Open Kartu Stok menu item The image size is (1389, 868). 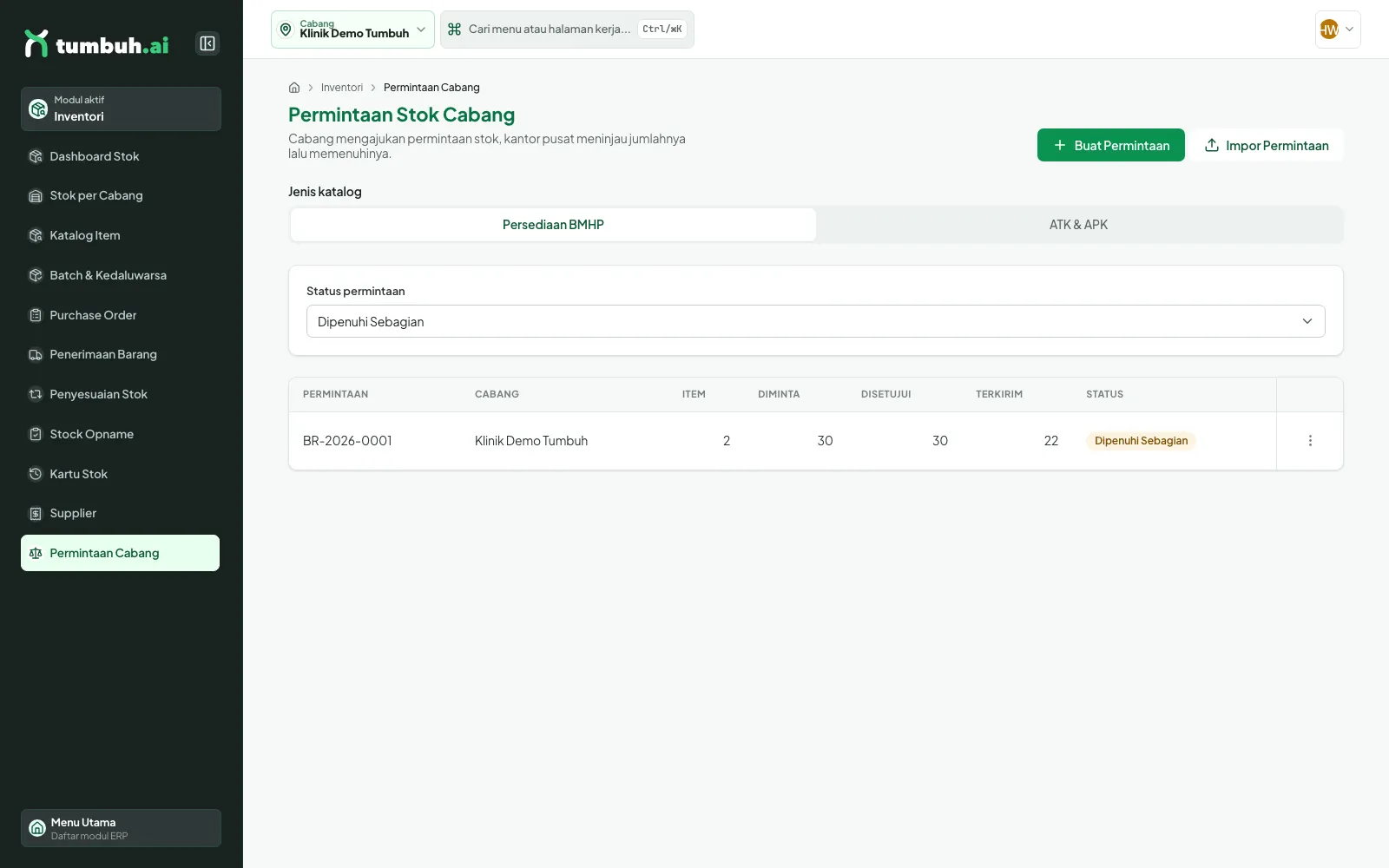point(121,474)
